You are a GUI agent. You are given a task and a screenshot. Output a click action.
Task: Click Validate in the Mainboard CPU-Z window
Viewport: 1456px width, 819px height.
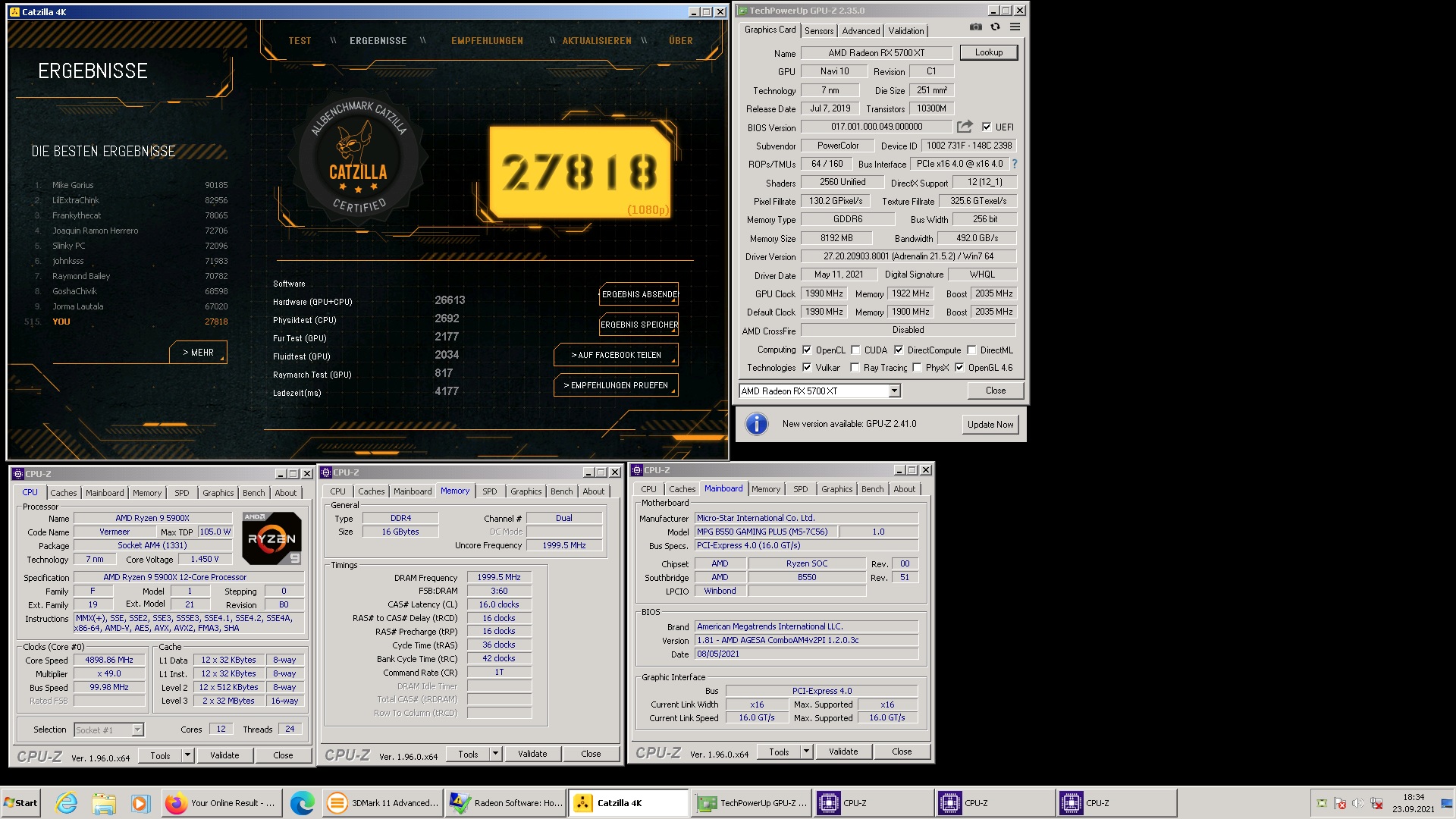(843, 752)
